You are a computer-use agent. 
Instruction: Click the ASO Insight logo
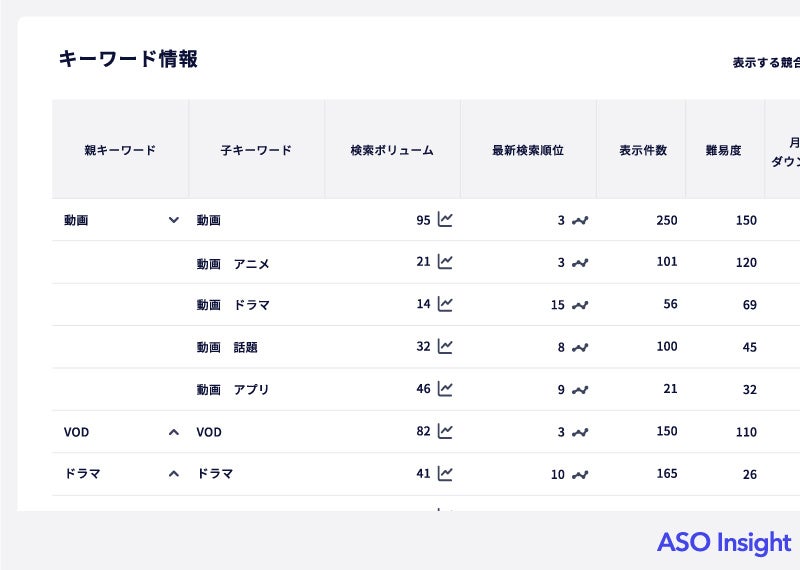pyautogui.click(x=723, y=542)
